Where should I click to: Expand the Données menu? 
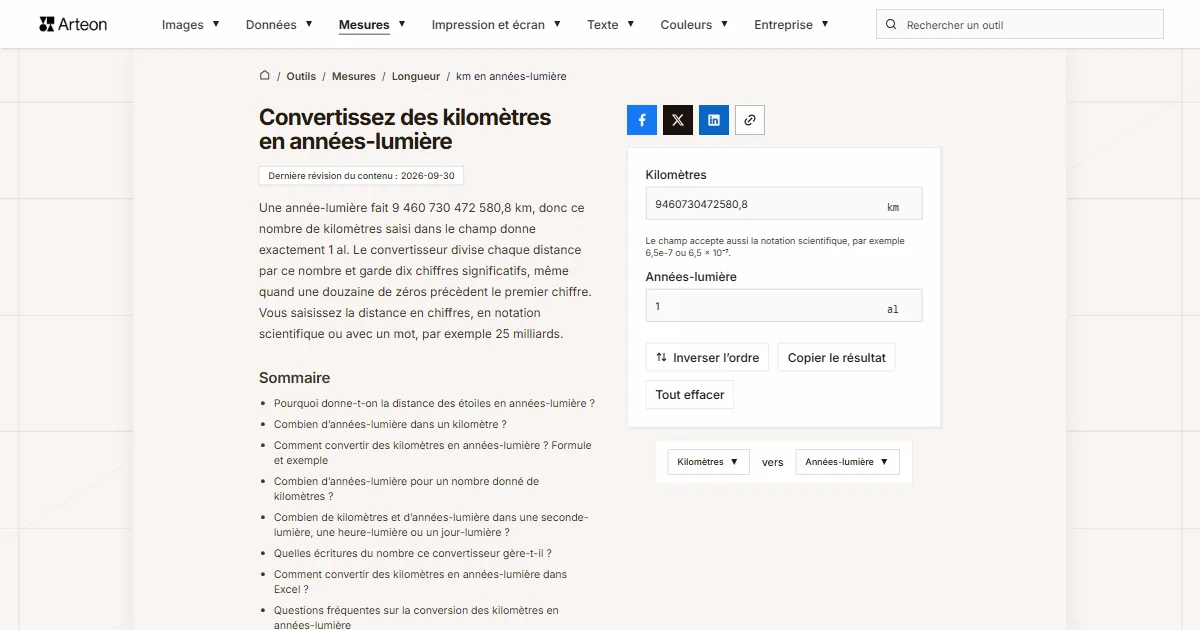(279, 25)
